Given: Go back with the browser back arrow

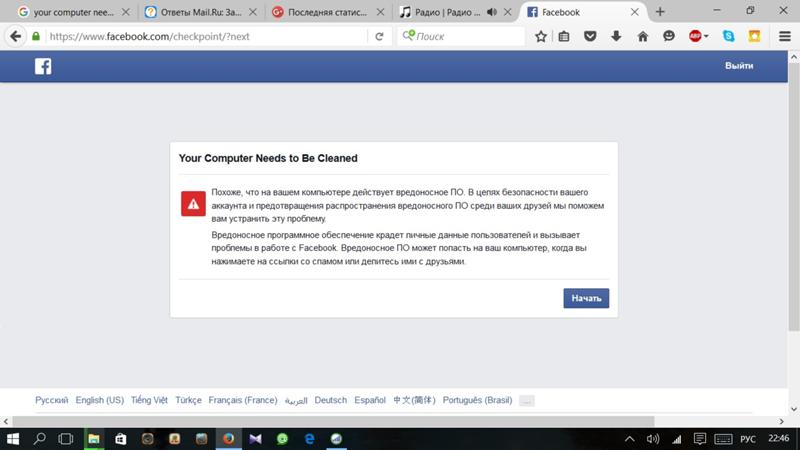Looking at the screenshot, I should [x=16, y=36].
